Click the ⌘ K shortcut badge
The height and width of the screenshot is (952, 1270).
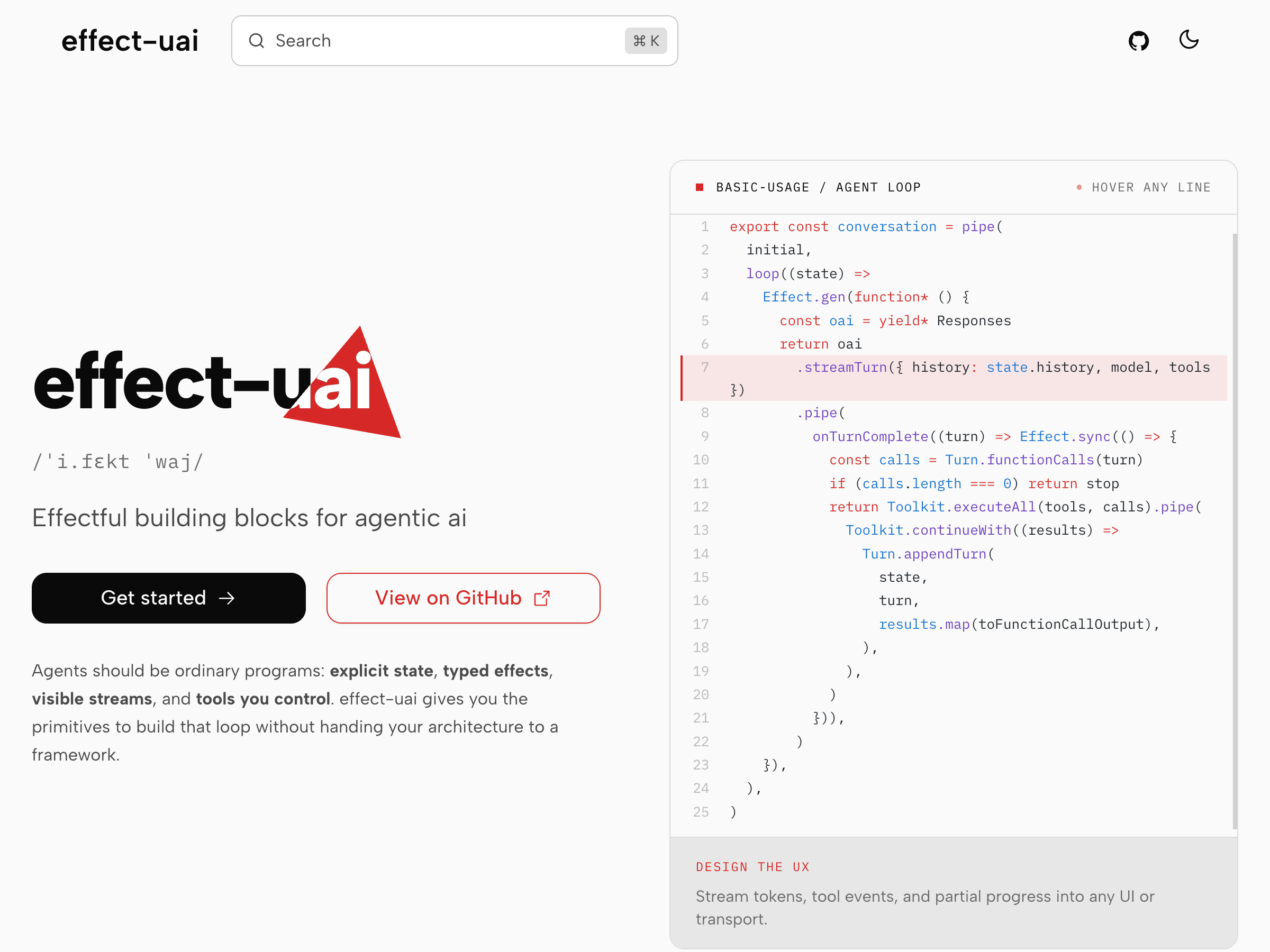pos(646,41)
